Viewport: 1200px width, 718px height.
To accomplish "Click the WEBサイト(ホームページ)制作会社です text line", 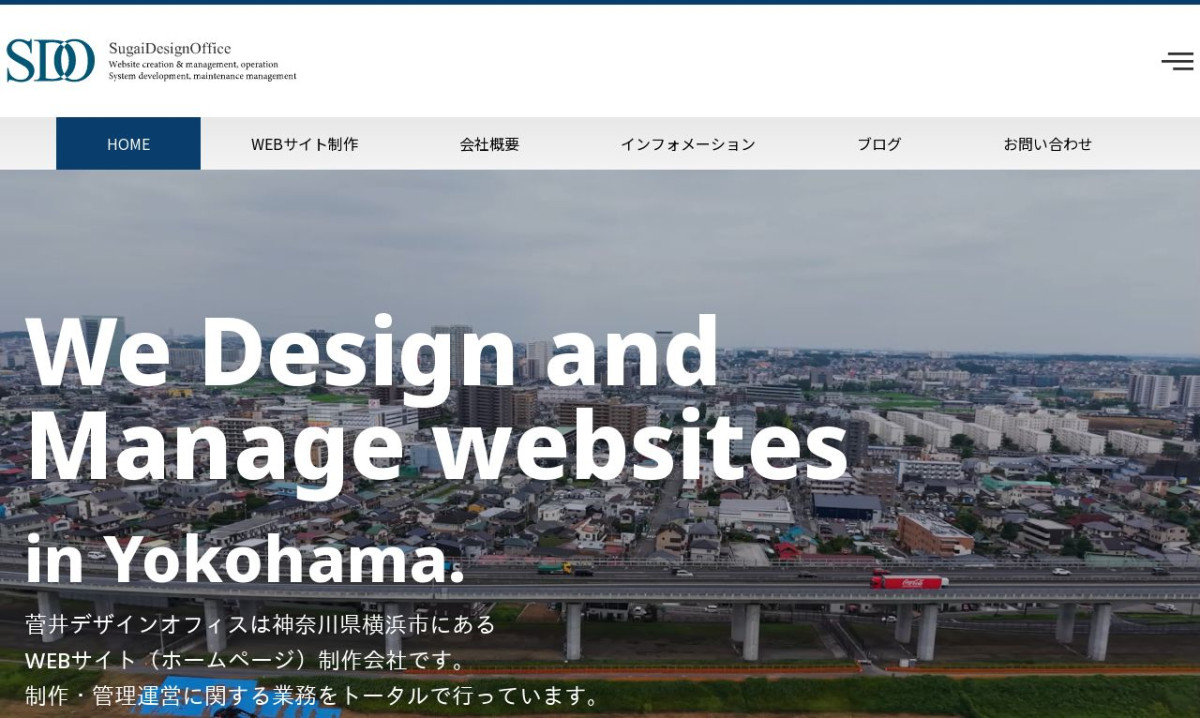I will [x=246, y=660].
